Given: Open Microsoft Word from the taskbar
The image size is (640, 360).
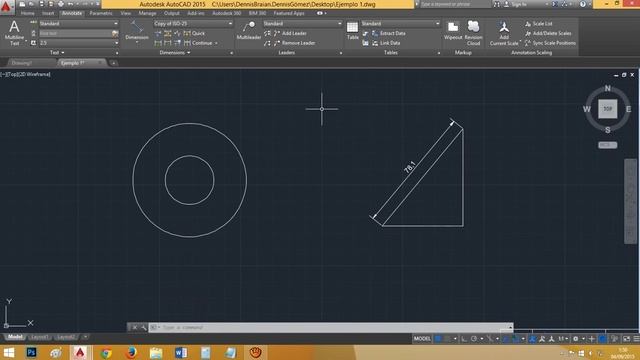Looking at the screenshot, I should [181, 353].
